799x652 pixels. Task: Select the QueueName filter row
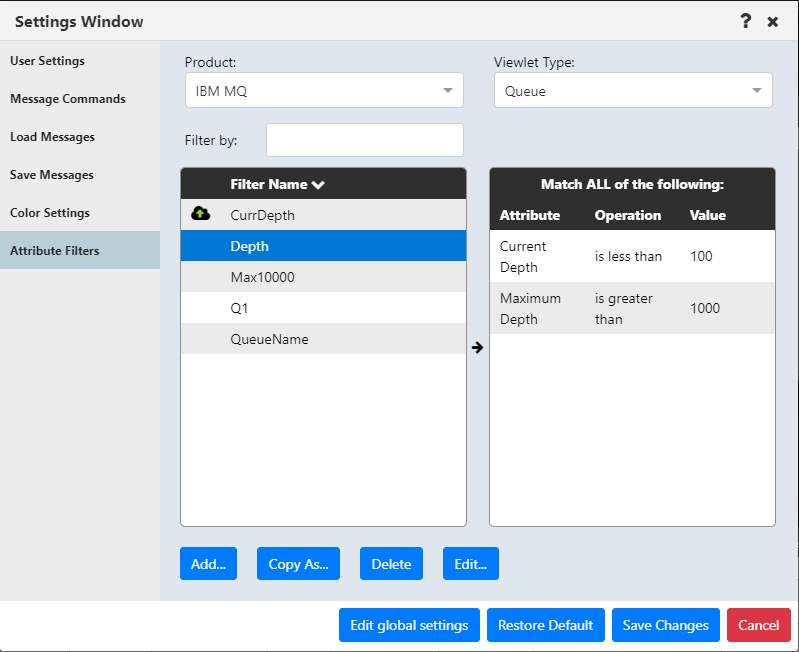[x=324, y=339]
